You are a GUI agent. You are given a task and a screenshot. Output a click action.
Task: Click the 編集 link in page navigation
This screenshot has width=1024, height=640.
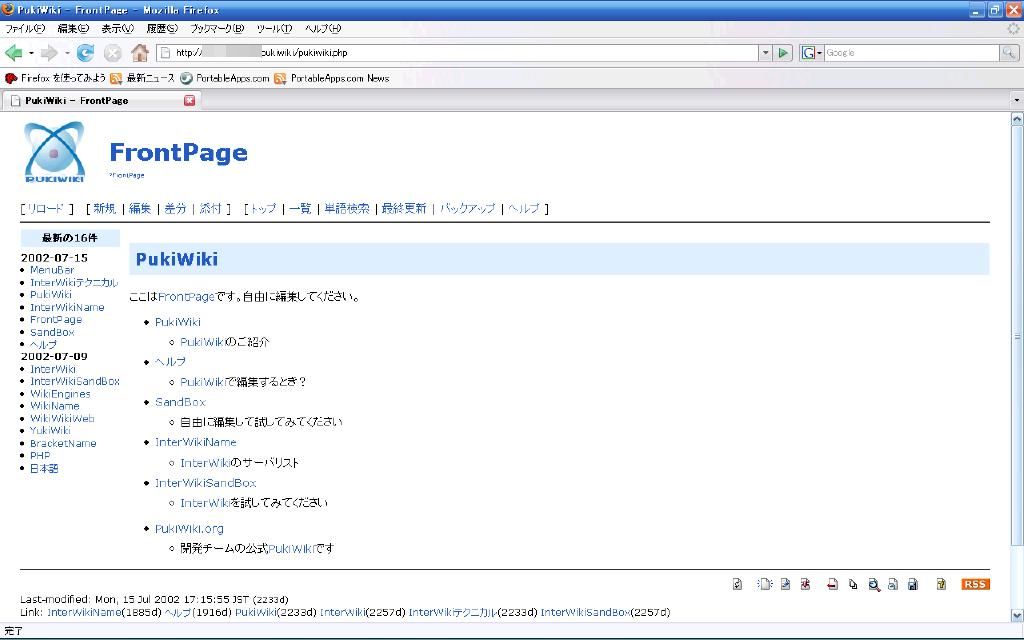pos(140,208)
